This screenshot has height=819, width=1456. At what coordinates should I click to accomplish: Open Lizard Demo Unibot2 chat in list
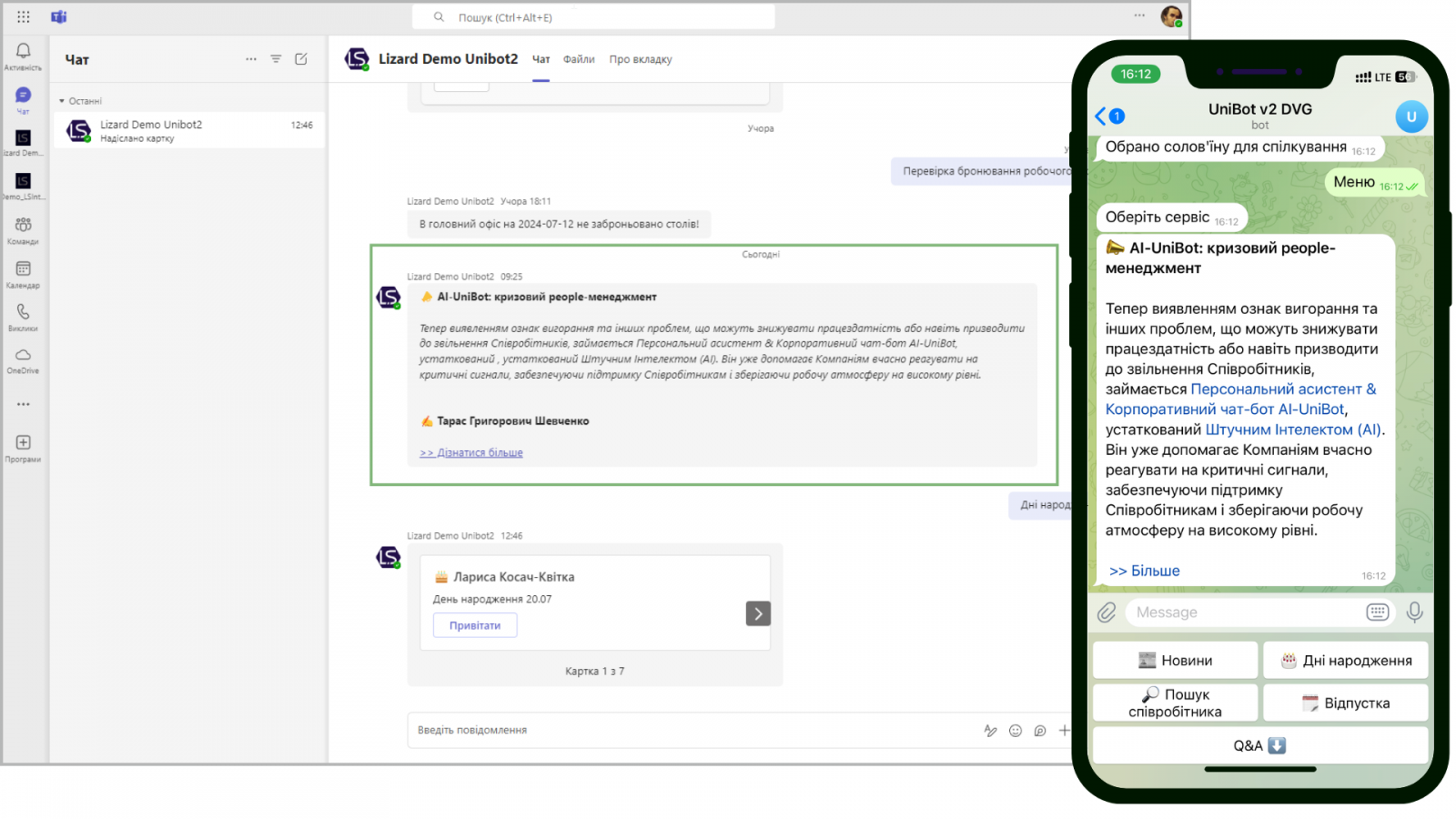189,131
